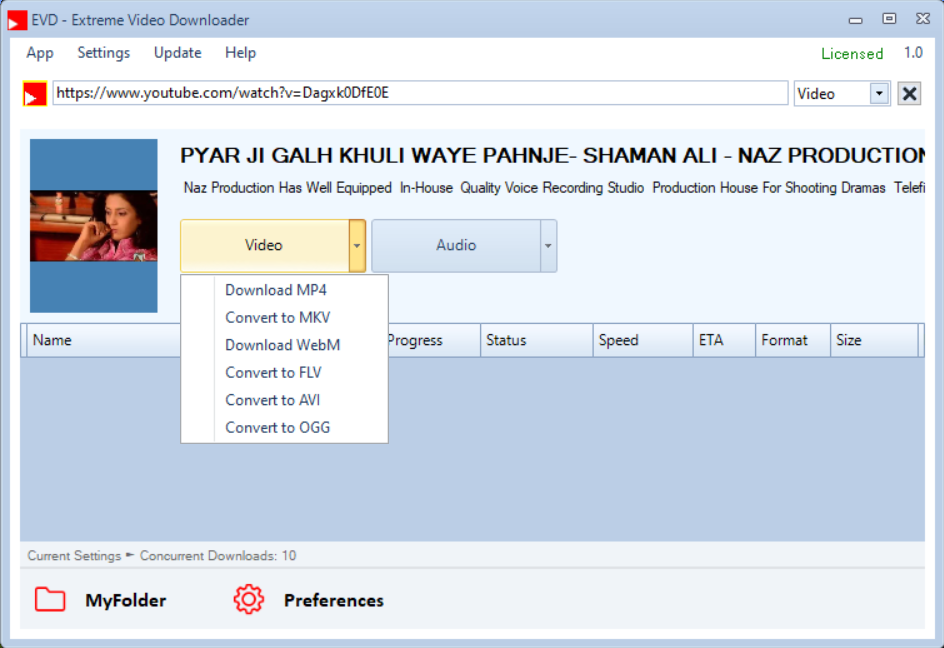The width and height of the screenshot is (944, 648).
Task: Click the Preferences label
Action: (334, 600)
